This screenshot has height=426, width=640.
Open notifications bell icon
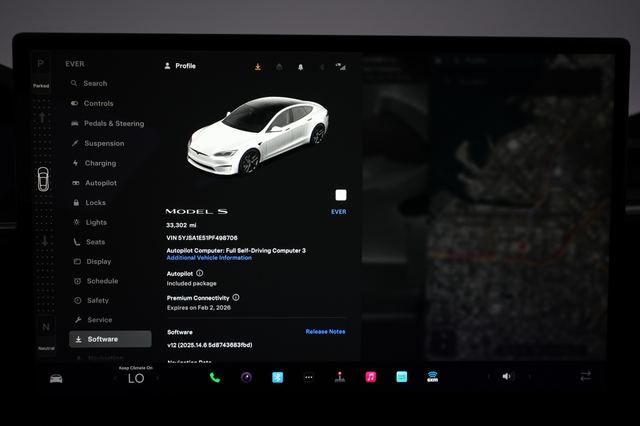[x=300, y=67]
